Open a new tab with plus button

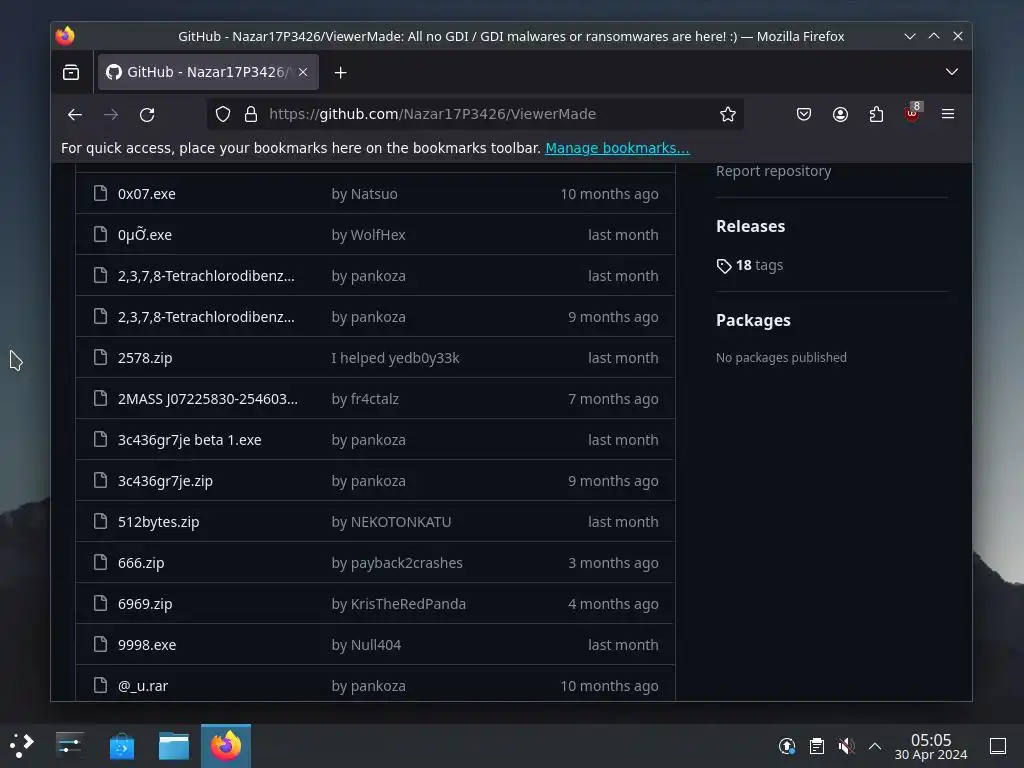coord(340,72)
